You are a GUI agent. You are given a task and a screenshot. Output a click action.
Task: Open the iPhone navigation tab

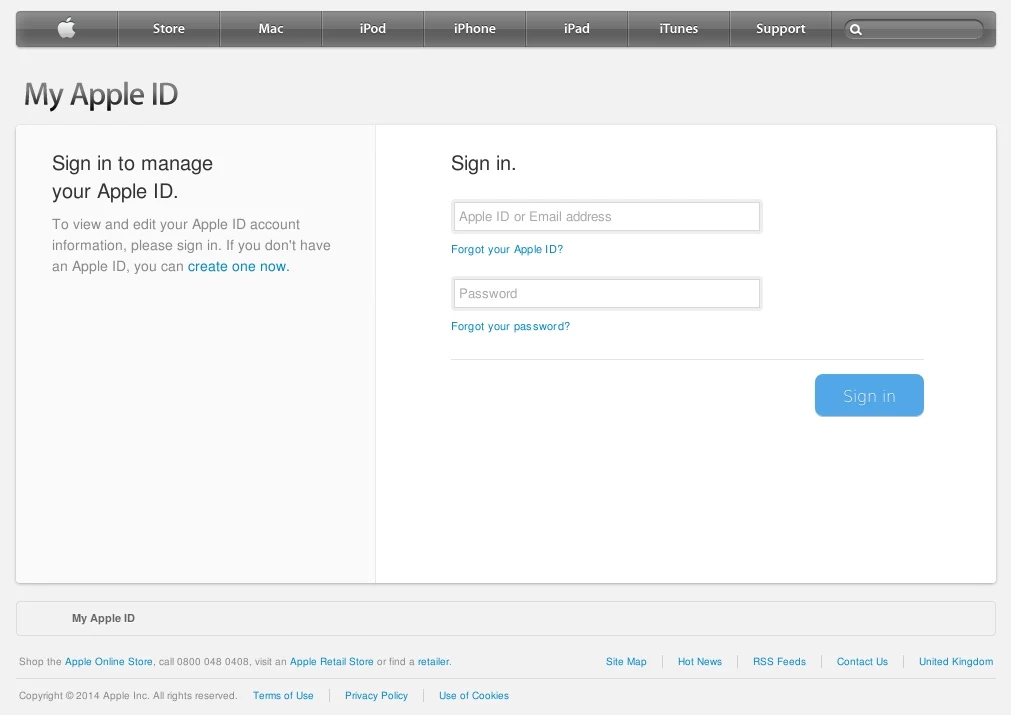click(475, 28)
